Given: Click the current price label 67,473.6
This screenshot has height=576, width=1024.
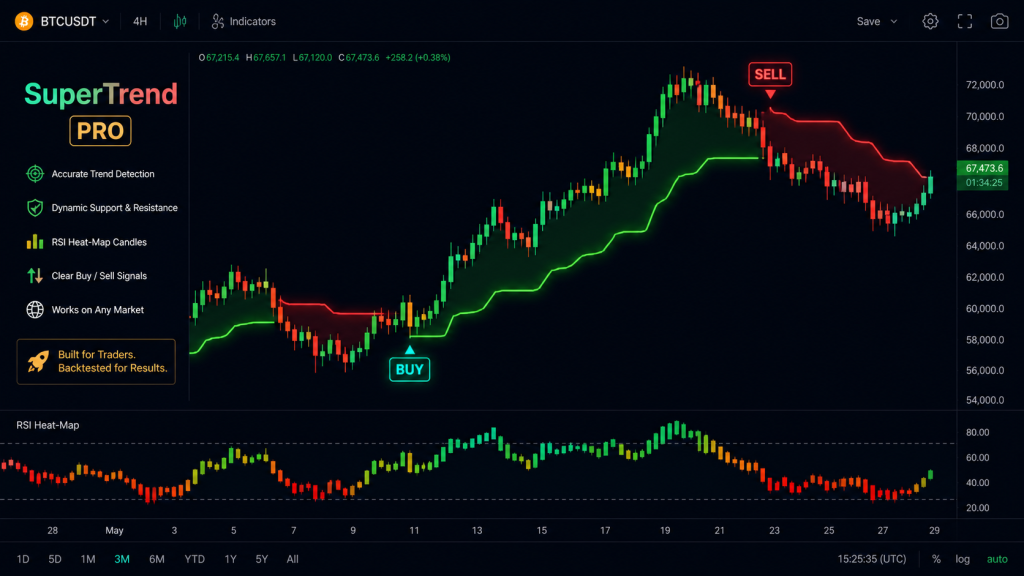Looking at the screenshot, I should (984, 168).
